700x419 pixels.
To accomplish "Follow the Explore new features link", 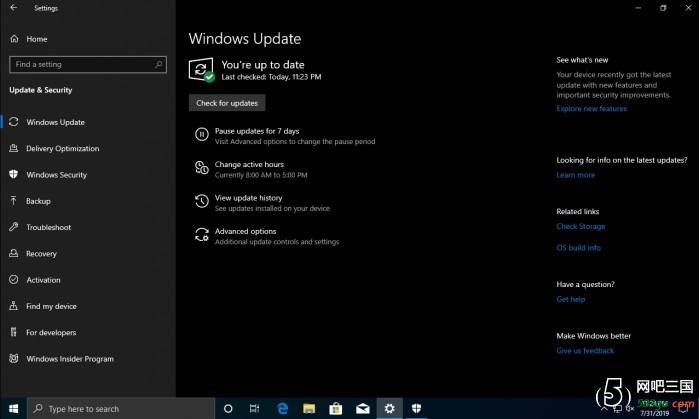I will [x=592, y=108].
